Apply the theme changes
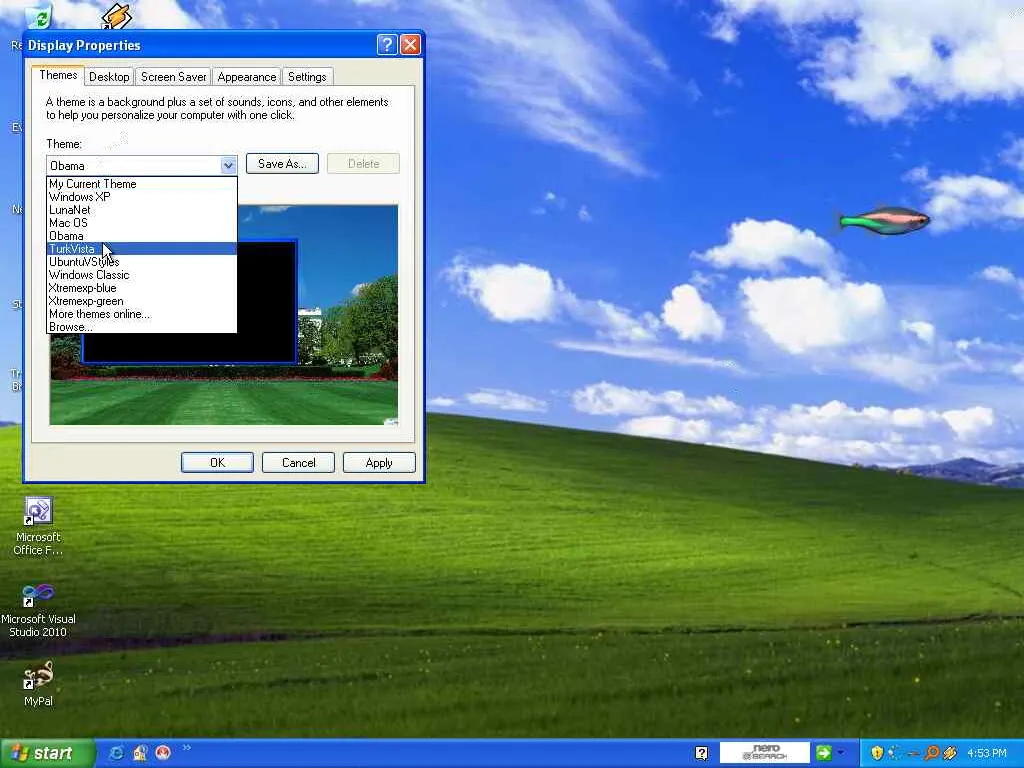The image size is (1024, 768). [x=379, y=463]
